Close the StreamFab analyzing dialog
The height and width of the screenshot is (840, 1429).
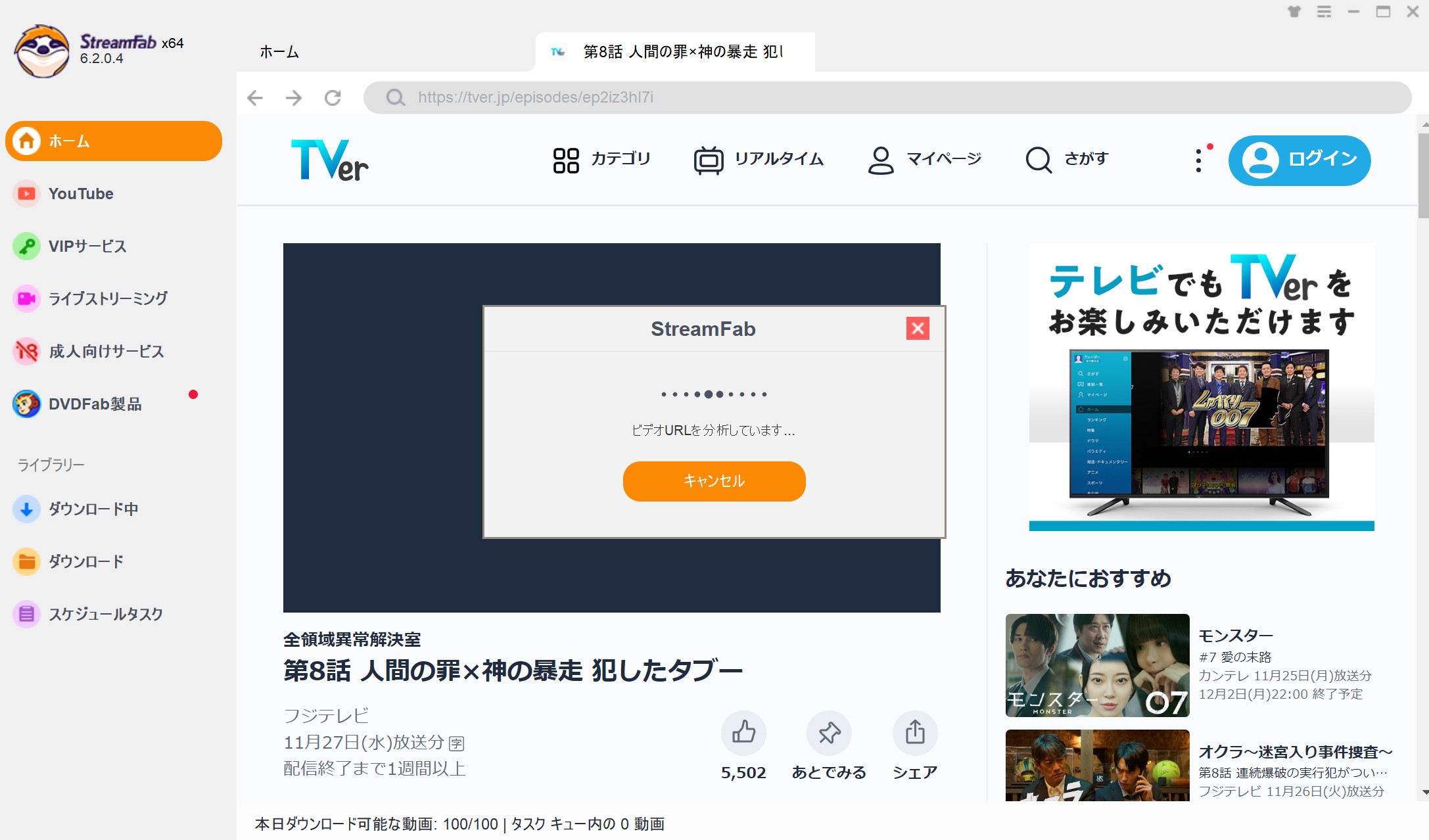tap(918, 328)
